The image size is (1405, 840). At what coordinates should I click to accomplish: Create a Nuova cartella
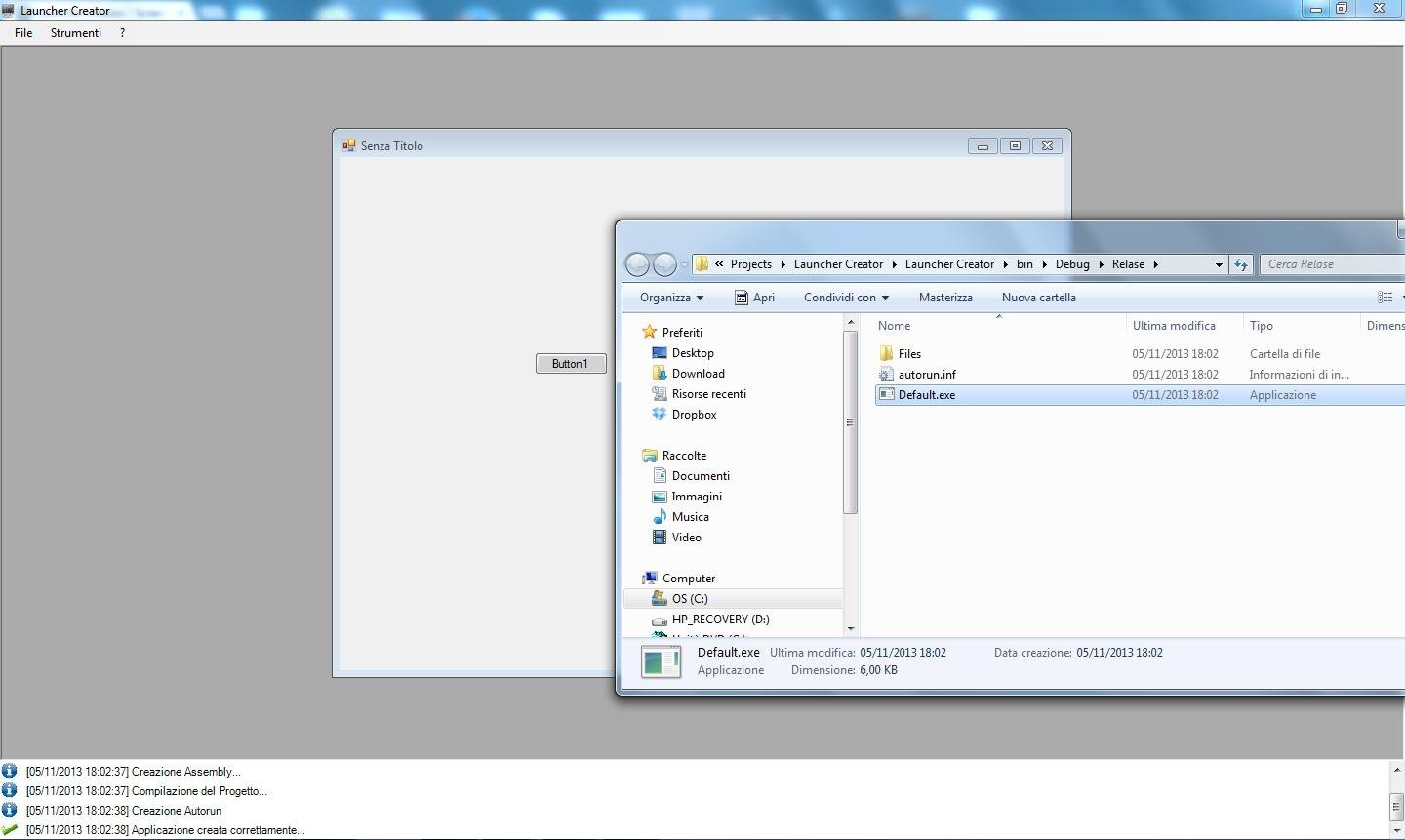click(x=1038, y=298)
